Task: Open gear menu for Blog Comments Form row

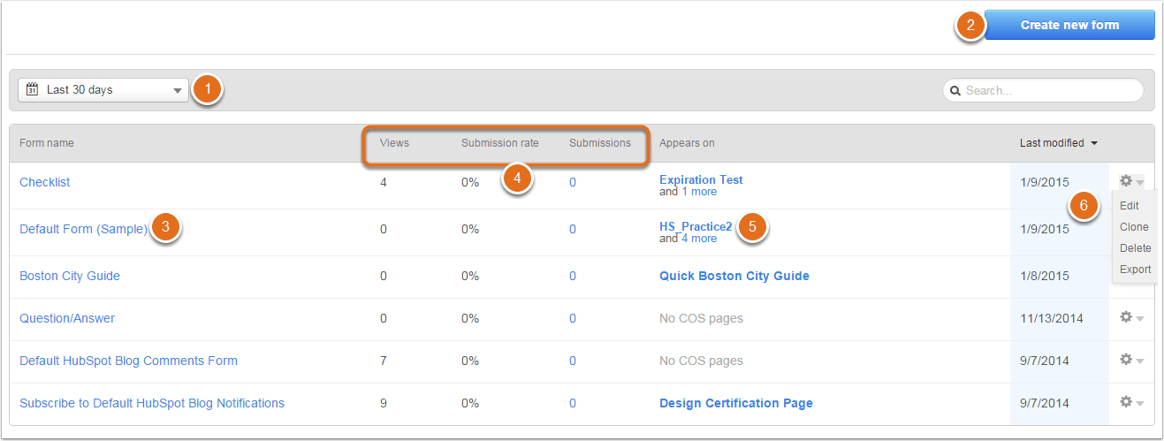Action: pyautogui.click(x=1131, y=360)
